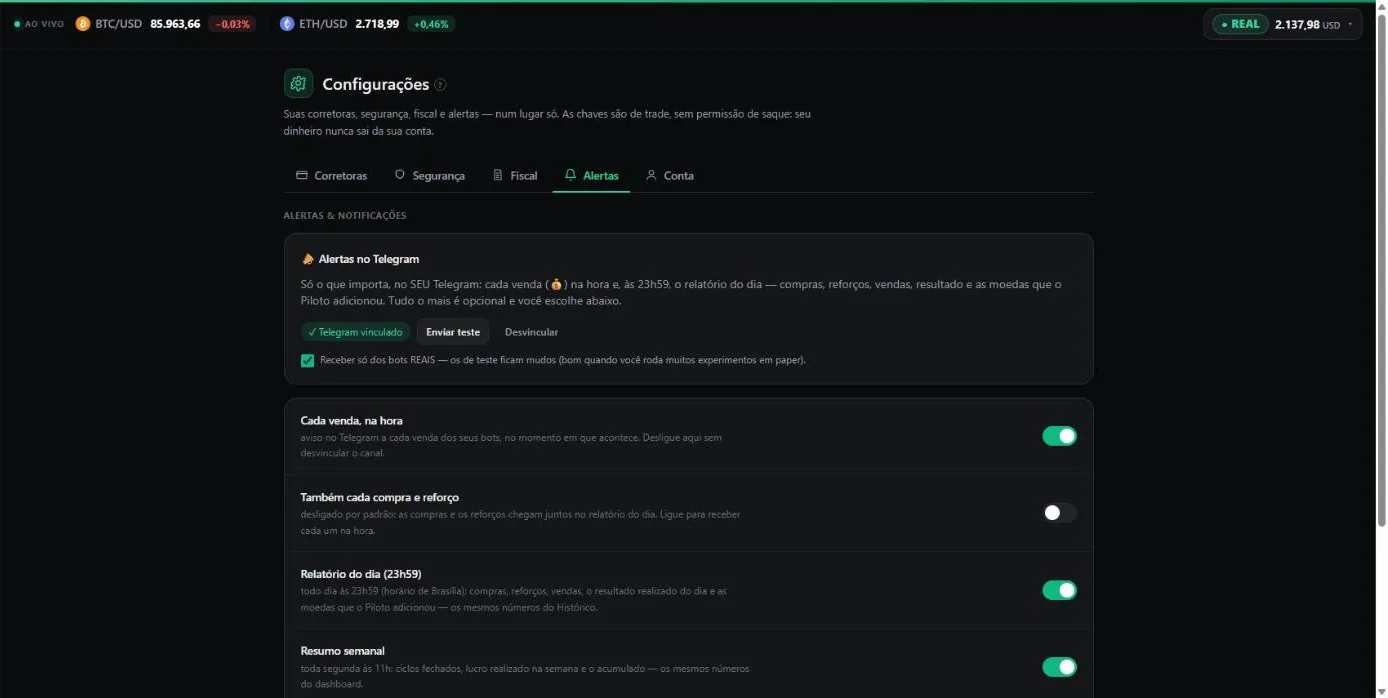This screenshot has height=698, width=1388.
Task: Click the Bitcoin coin icon
Action: click(x=83, y=23)
